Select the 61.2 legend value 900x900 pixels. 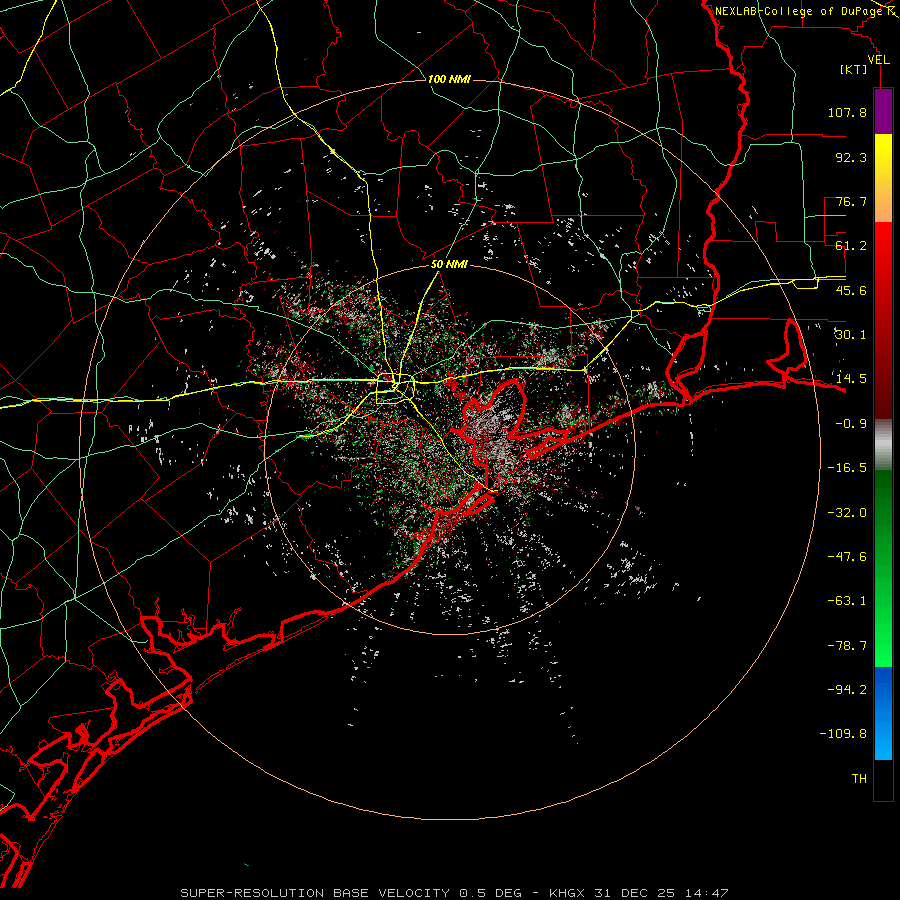tap(851, 246)
